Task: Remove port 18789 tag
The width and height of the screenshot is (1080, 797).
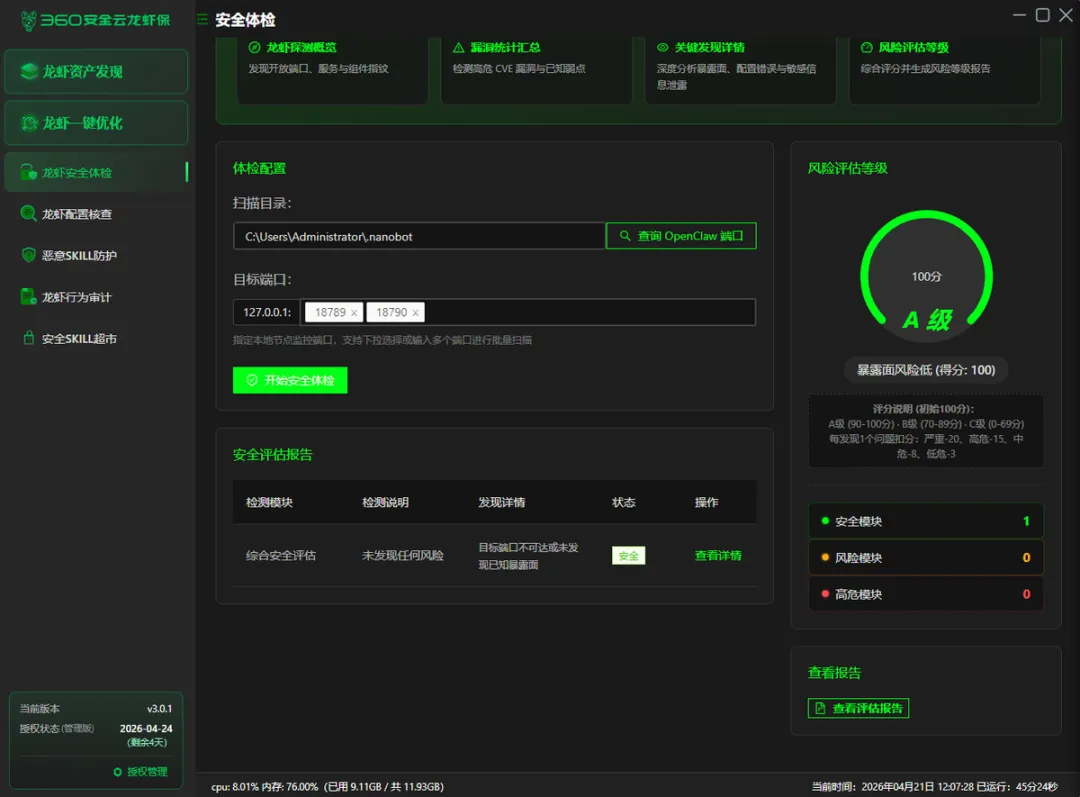Action: pyautogui.click(x=354, y=313)
